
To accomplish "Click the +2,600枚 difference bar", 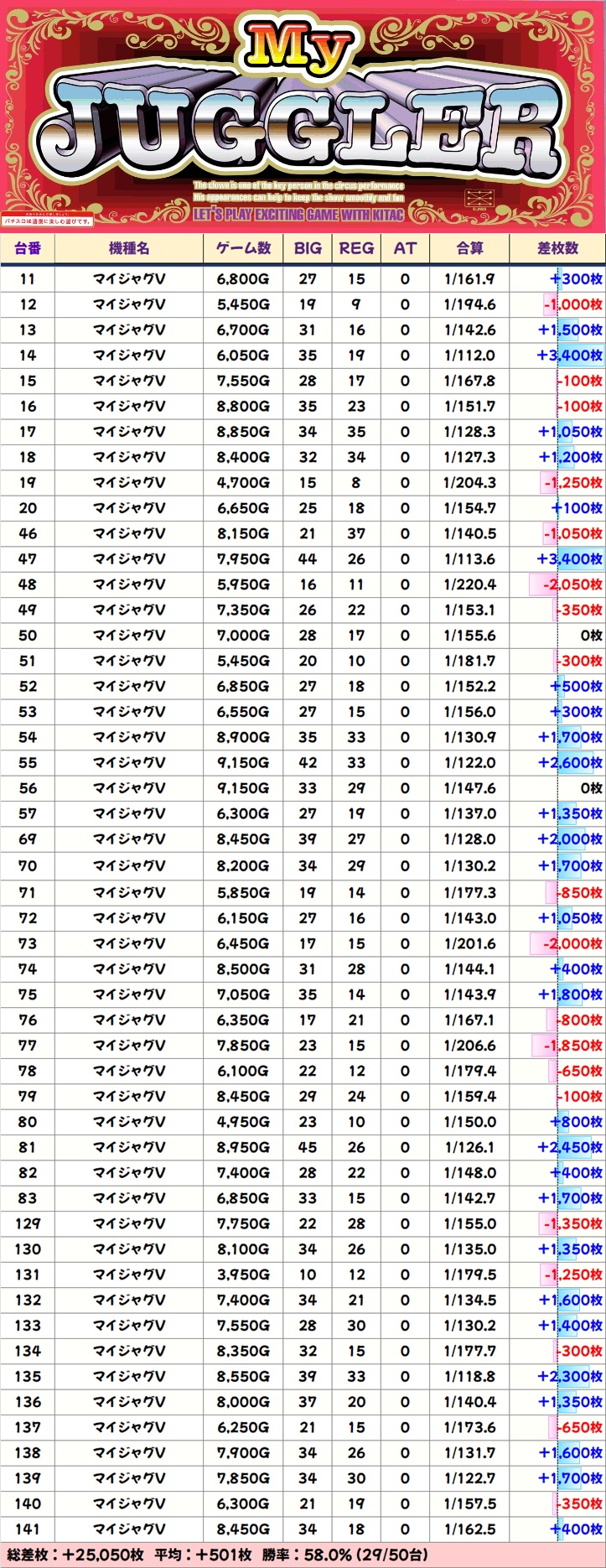I will (x=570, y=762).
